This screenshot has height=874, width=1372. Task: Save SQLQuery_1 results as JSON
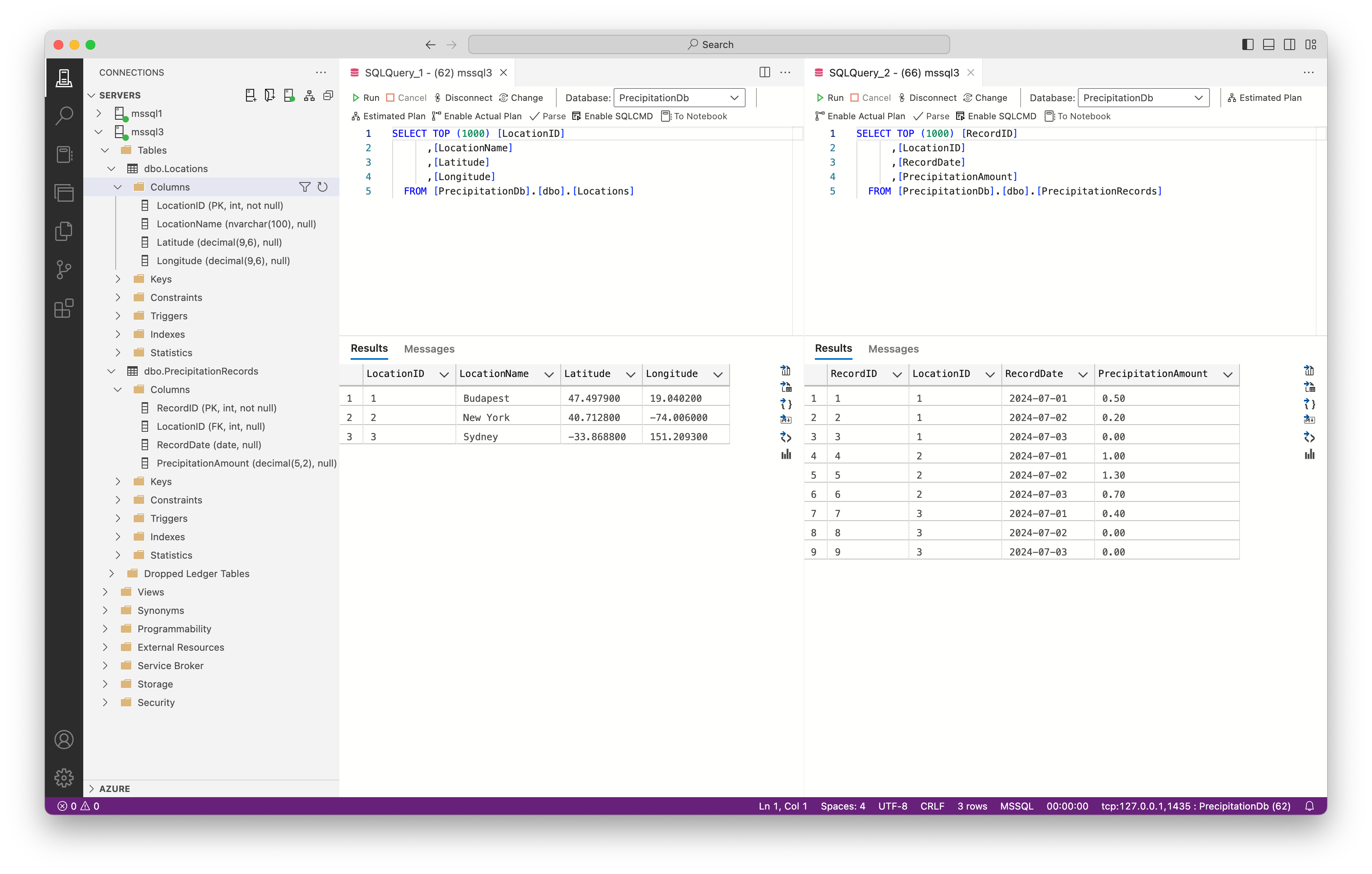(x=786, y=404)
